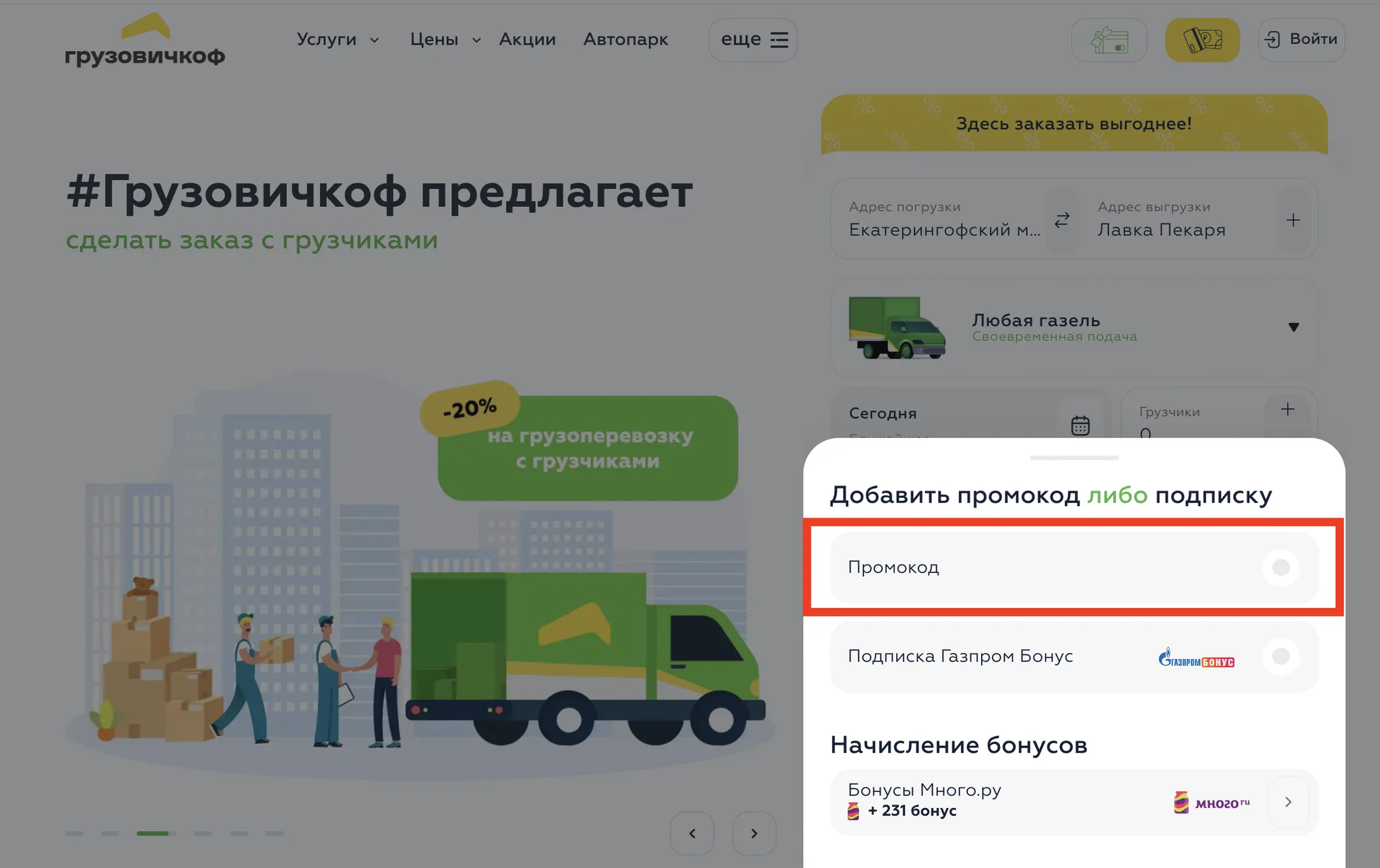
Task: Click the green gazelle truck thumbnail
Action: (896, 328)
